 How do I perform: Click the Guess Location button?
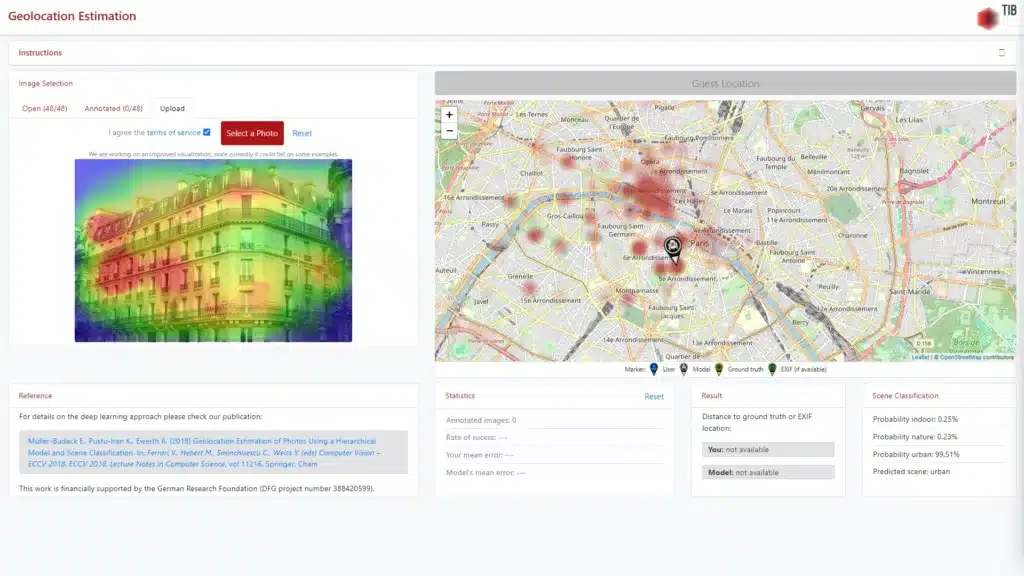coord(726,84)
